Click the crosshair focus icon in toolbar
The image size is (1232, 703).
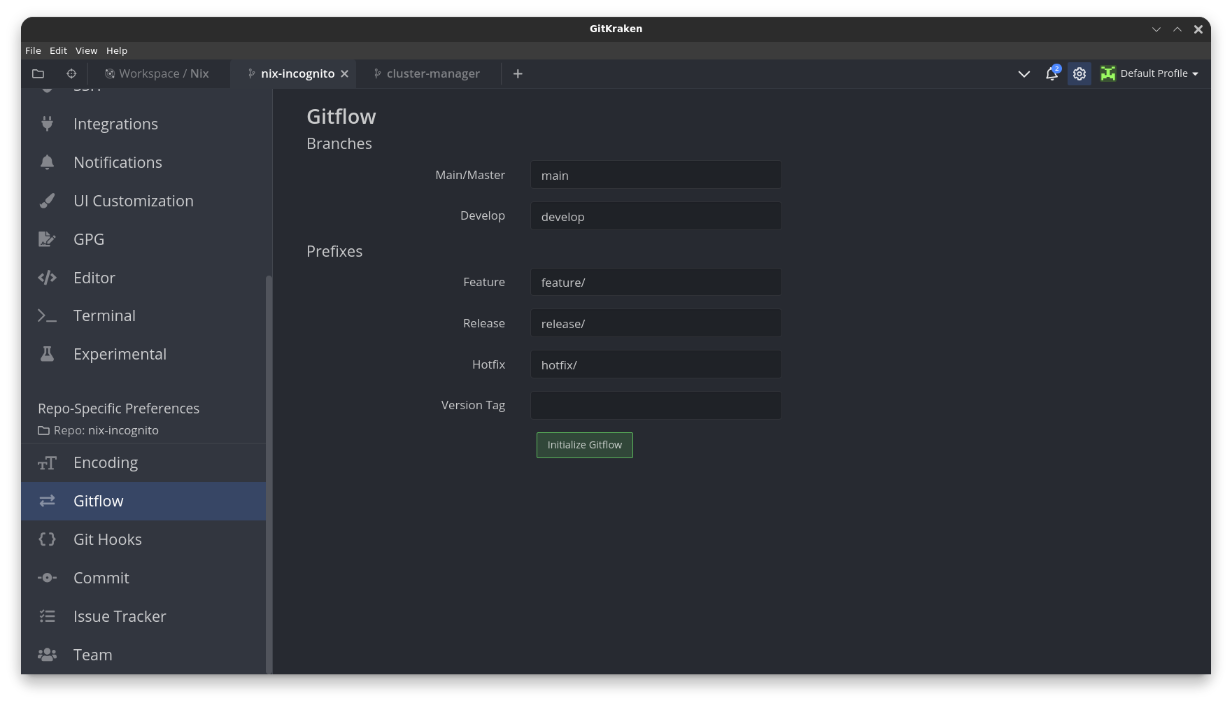[x=69, y=73]
